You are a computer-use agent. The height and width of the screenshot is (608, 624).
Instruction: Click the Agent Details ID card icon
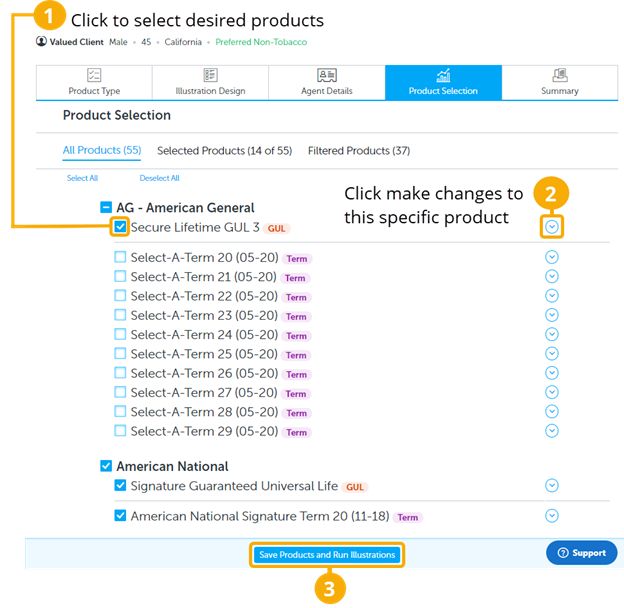click(x=327, y=75)
